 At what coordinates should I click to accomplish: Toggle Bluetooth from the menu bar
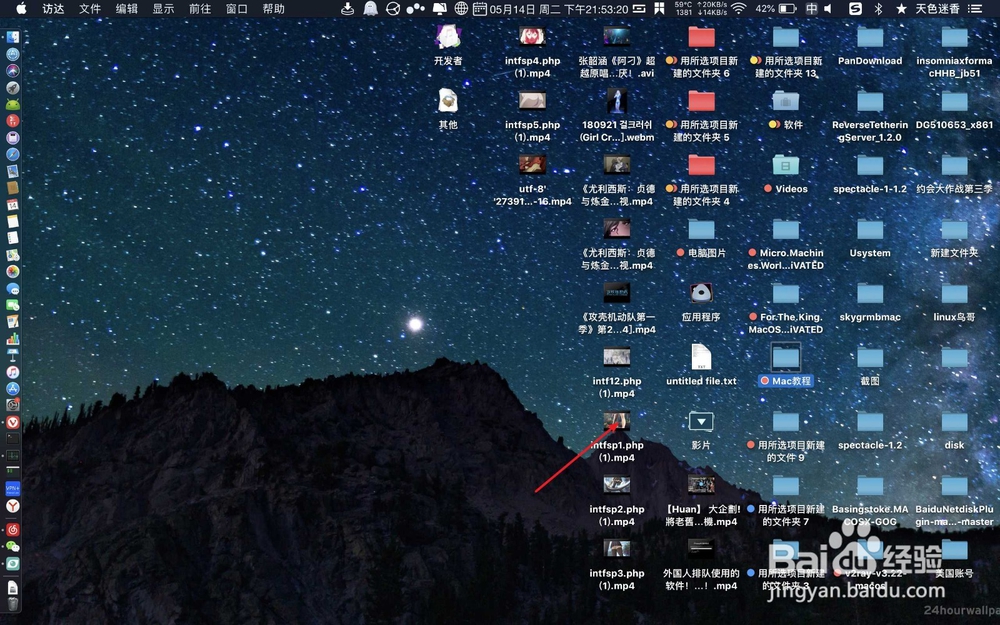click(878, 9)
